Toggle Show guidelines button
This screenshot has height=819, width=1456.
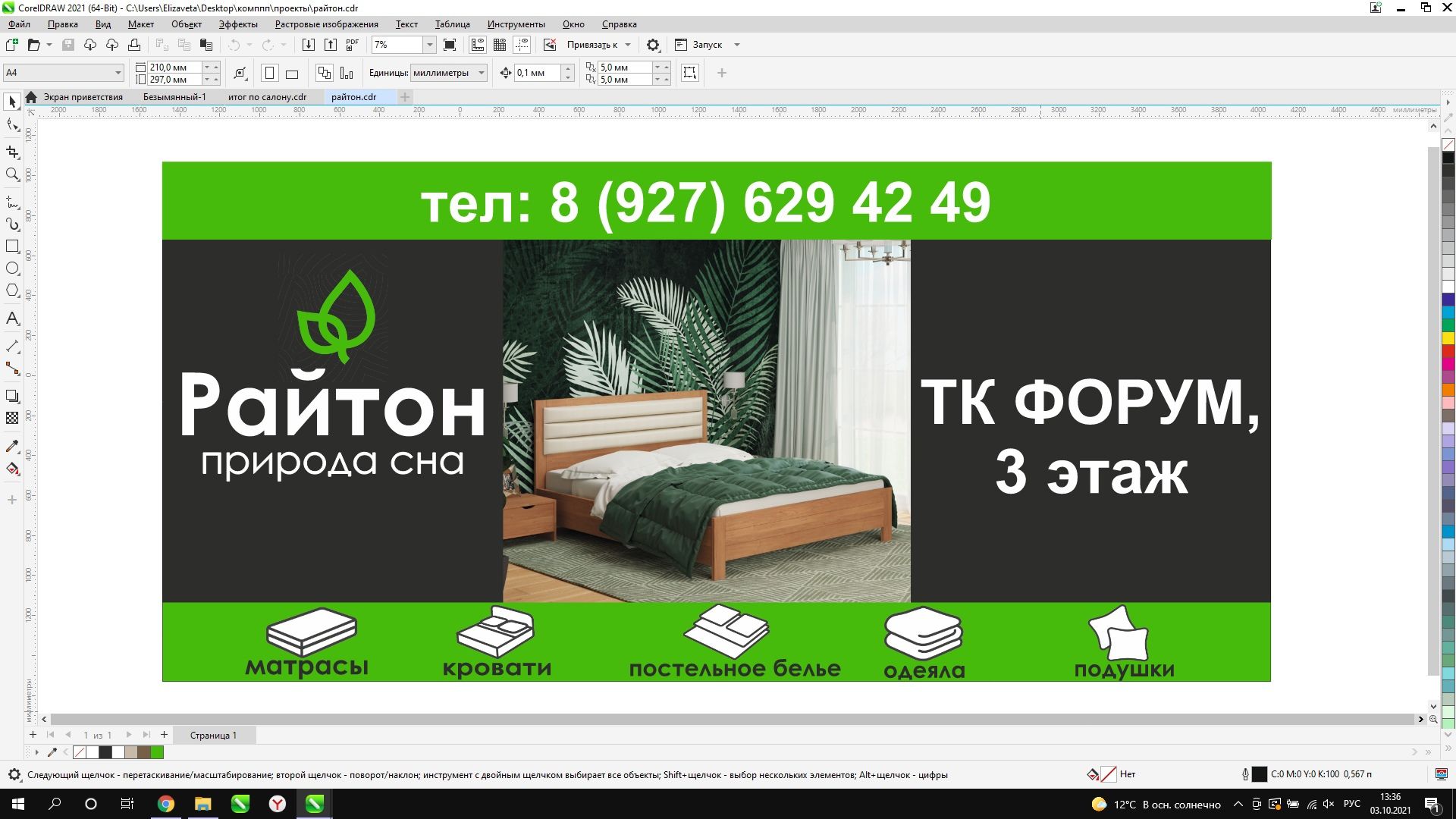pos(522,45)
